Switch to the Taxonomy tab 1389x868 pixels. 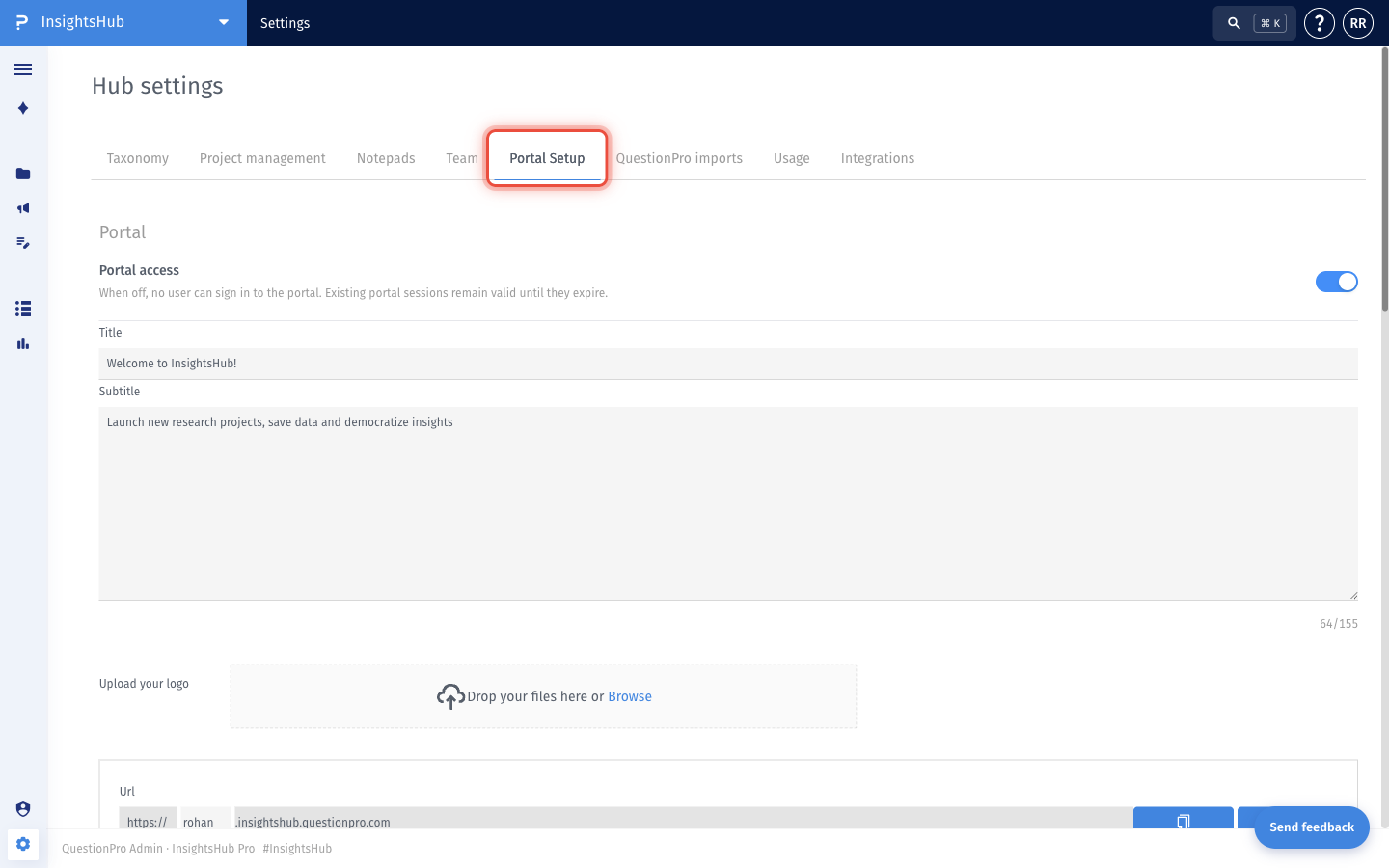(x=138, y=158)
